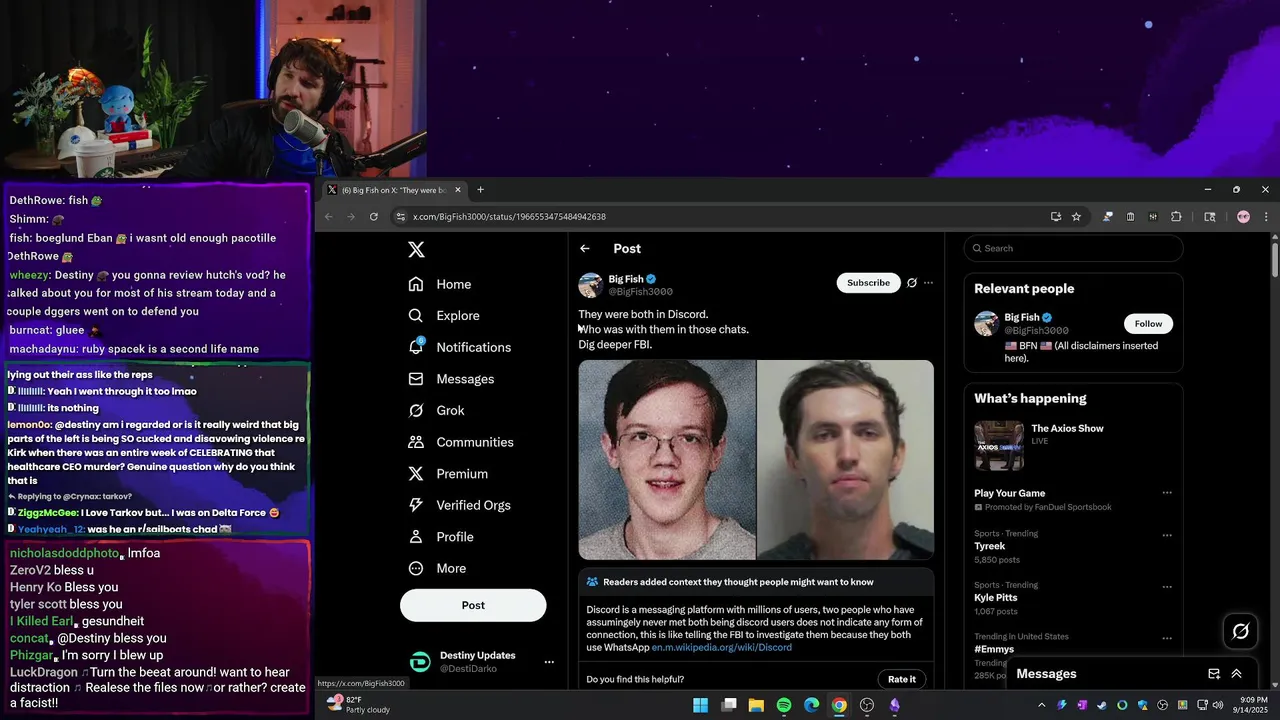Show hidden system tray icons
This screenshot has width=1280, height=720.
pyautogui.click(x=1041, y=705)
